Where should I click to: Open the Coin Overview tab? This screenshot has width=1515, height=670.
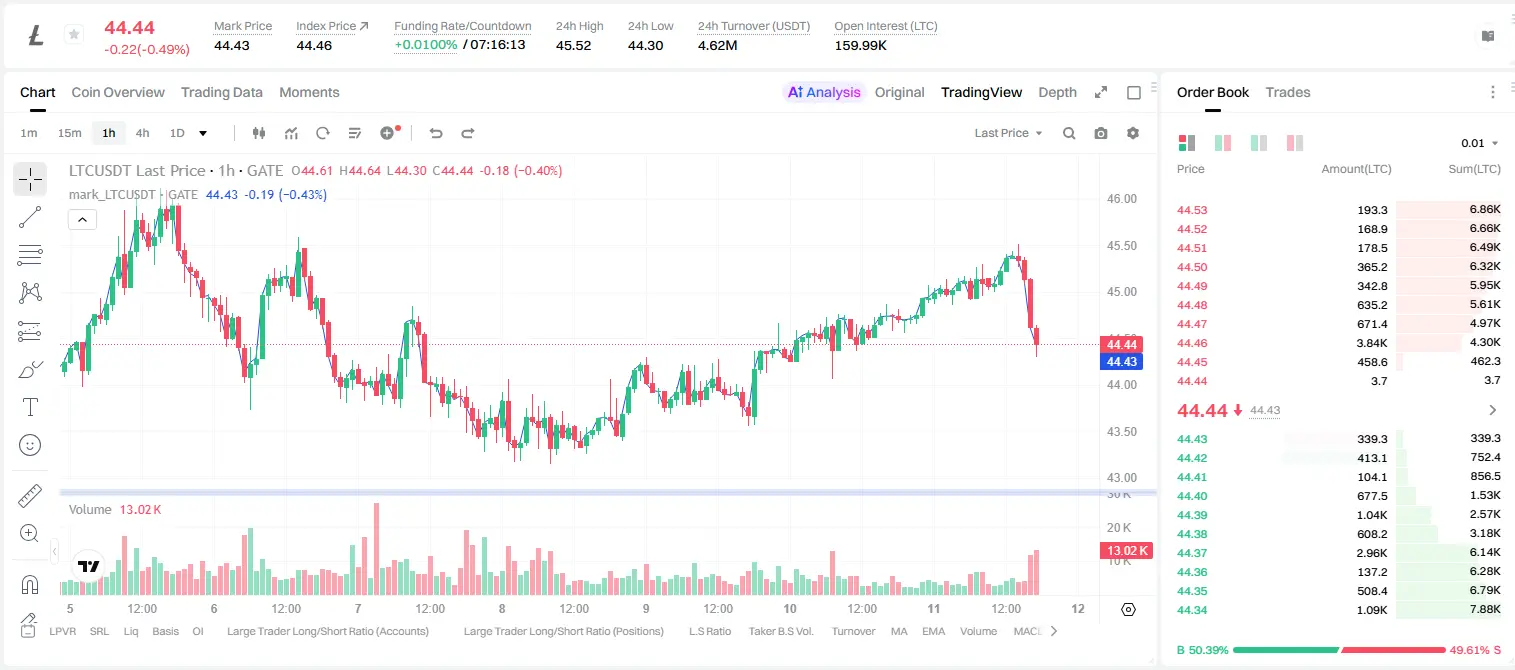[x=118, y=92]
